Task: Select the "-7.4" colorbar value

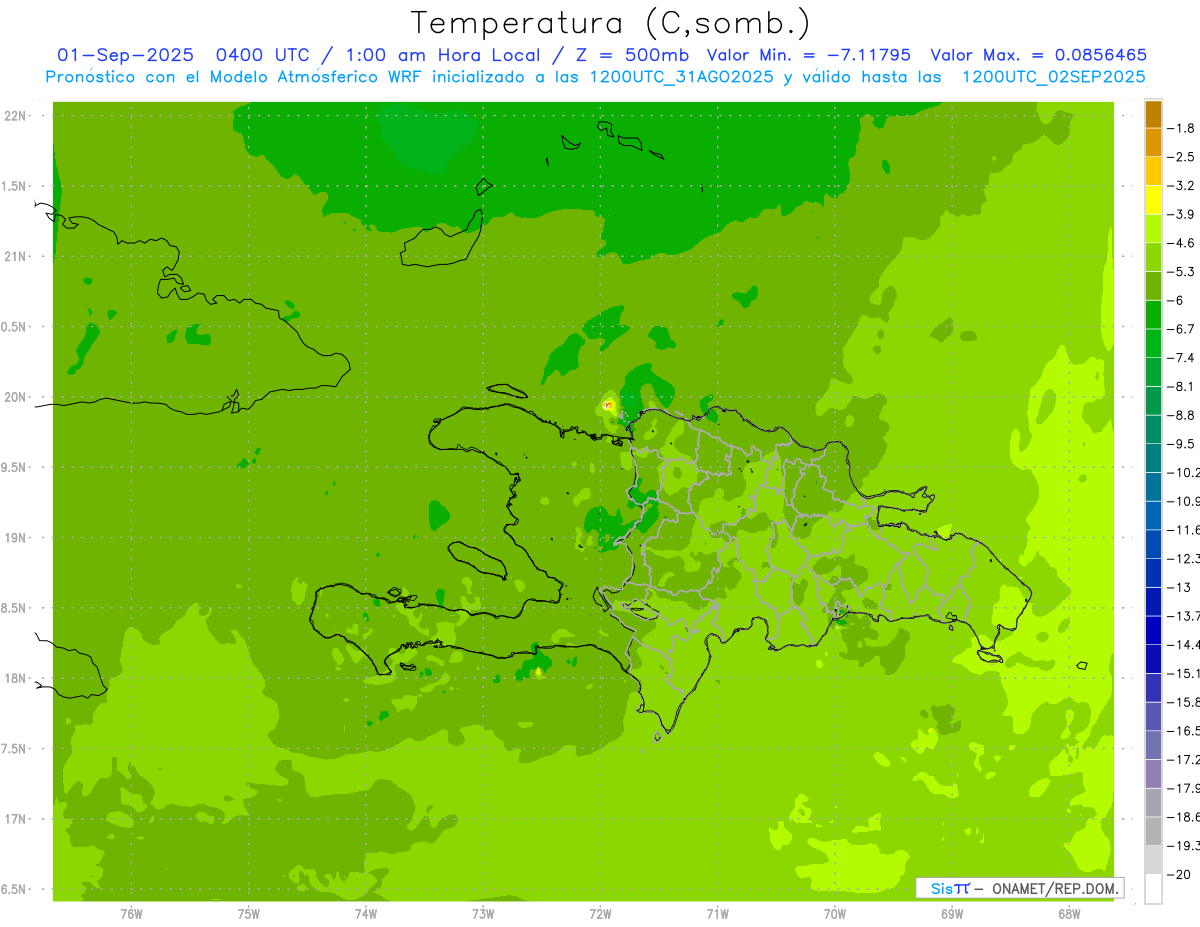Action: click(1181, 358)
